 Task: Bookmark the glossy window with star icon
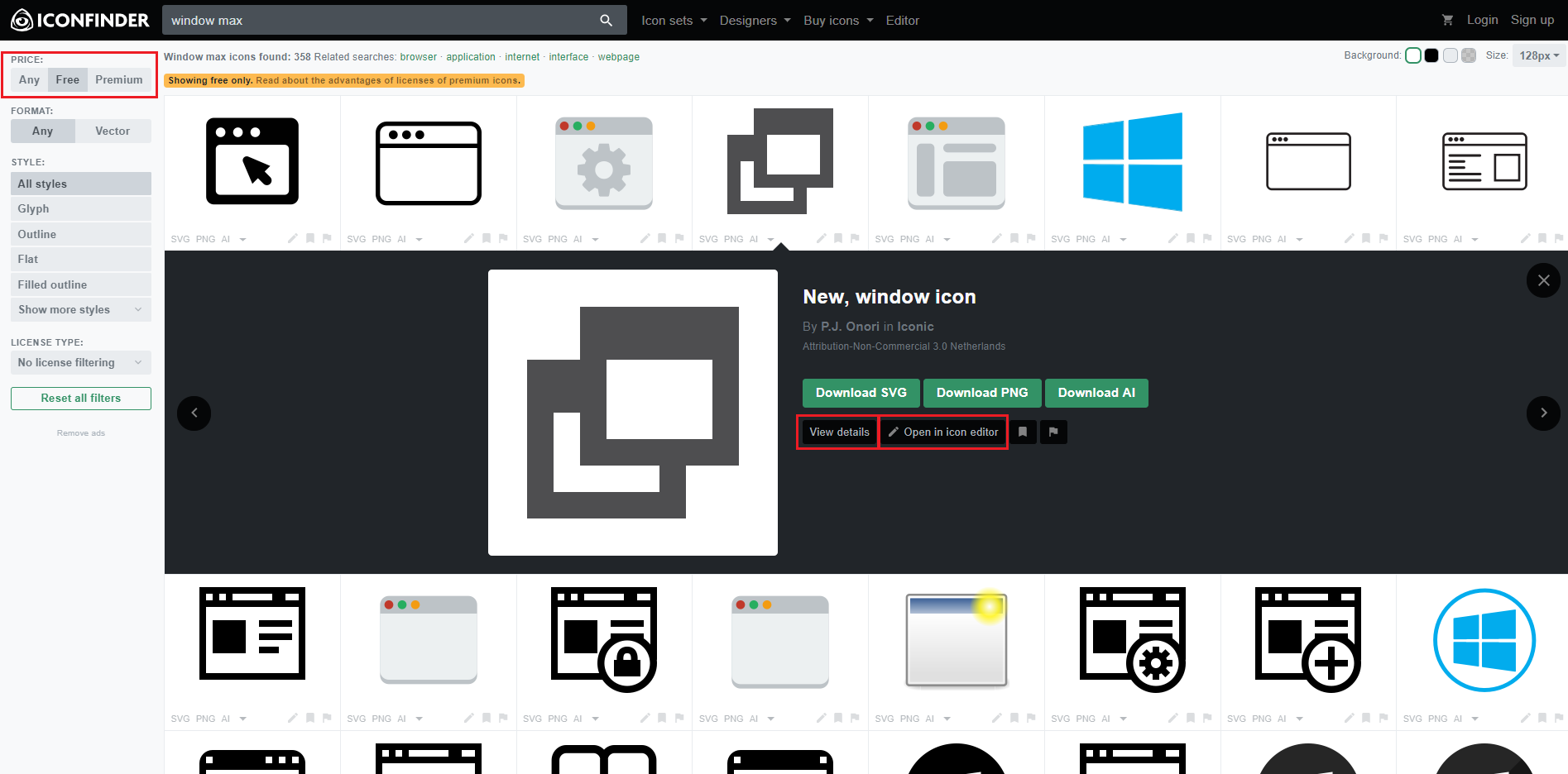[1014, 718]
